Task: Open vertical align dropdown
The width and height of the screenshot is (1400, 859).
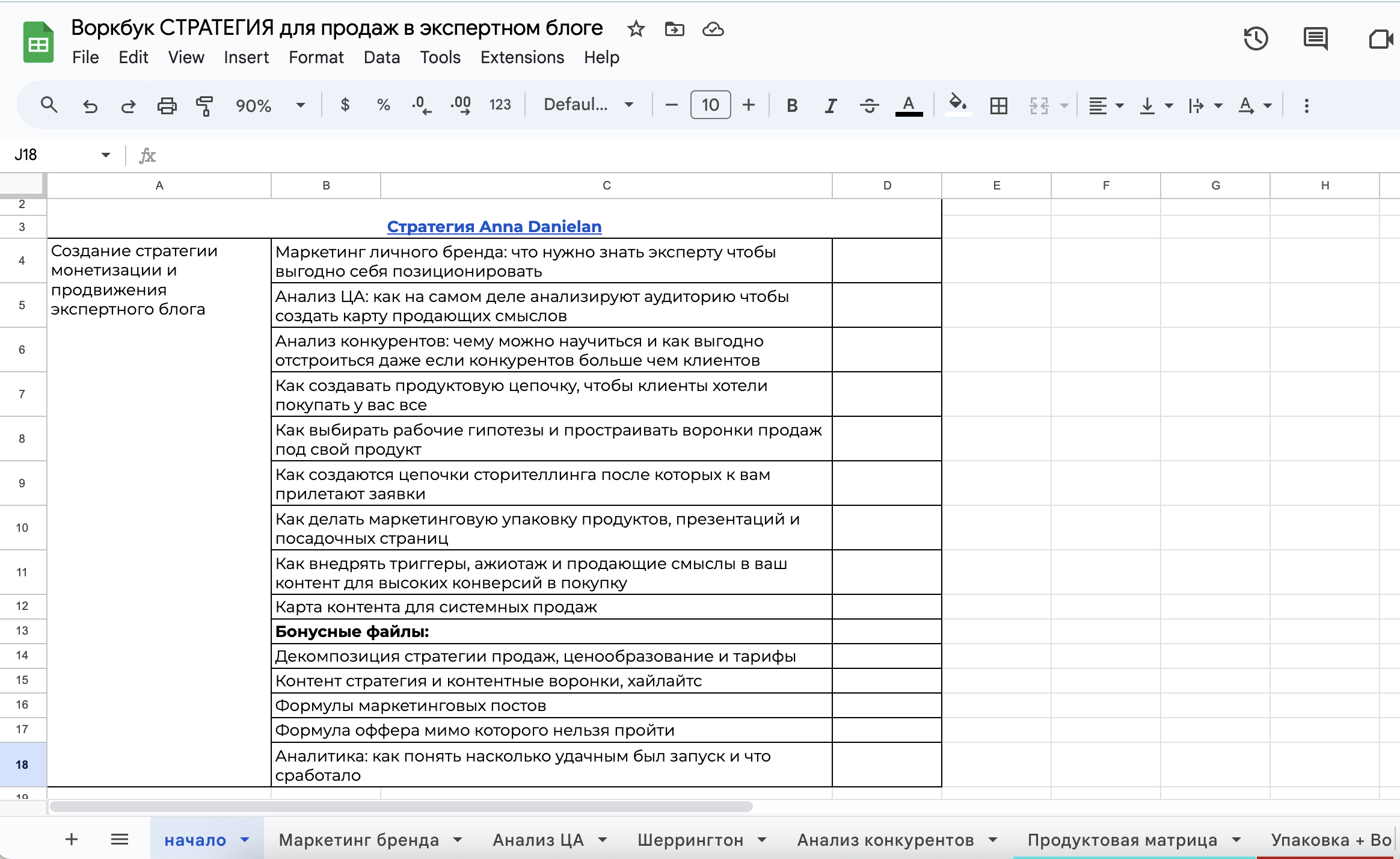Action: pos(1155,106)
